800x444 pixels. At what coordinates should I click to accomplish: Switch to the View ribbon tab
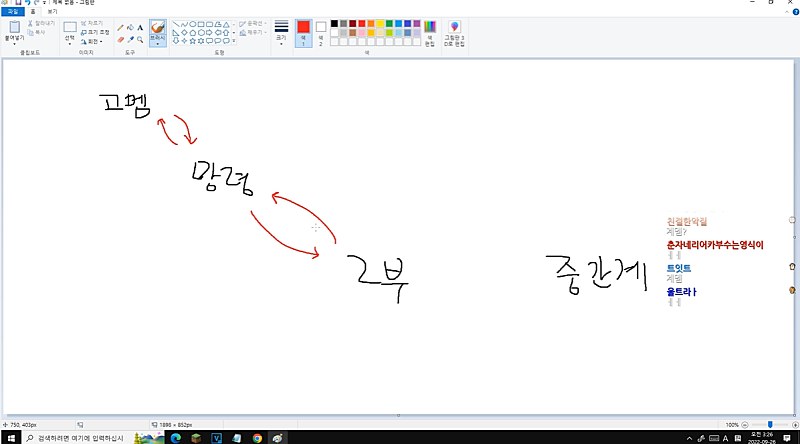(52, 12)
